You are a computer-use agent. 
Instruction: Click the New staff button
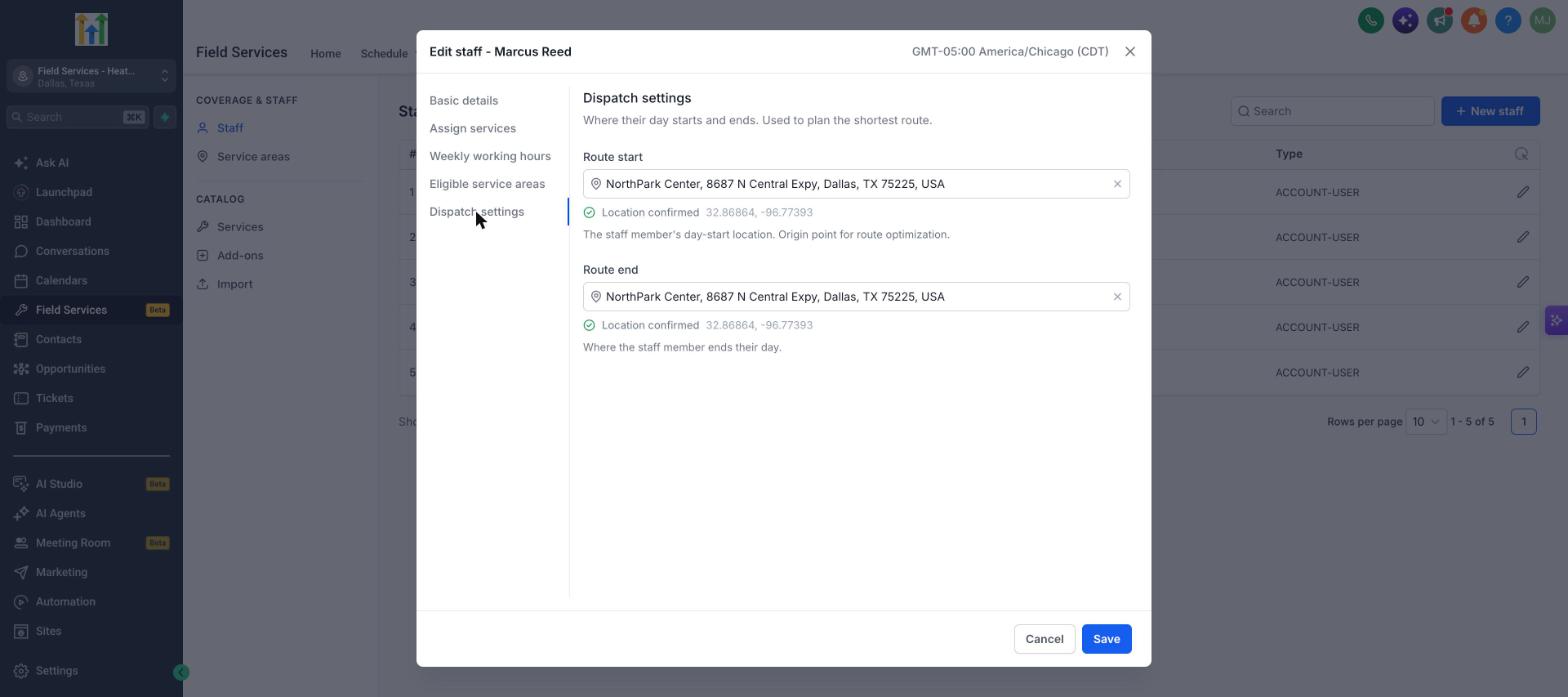pyautogui.click(x=1490, y=111)
